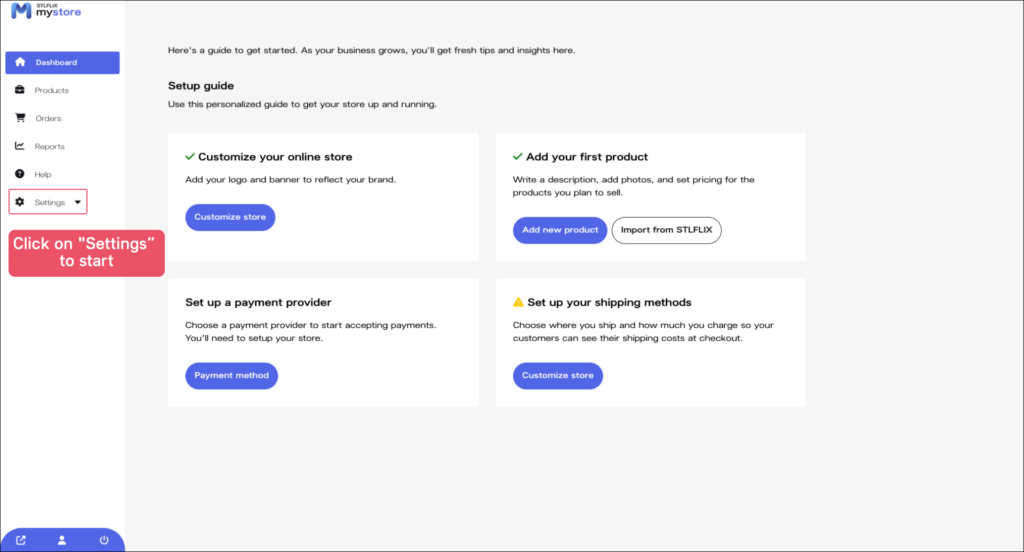Click the Orders shopping cart icon

coord(20,118)
